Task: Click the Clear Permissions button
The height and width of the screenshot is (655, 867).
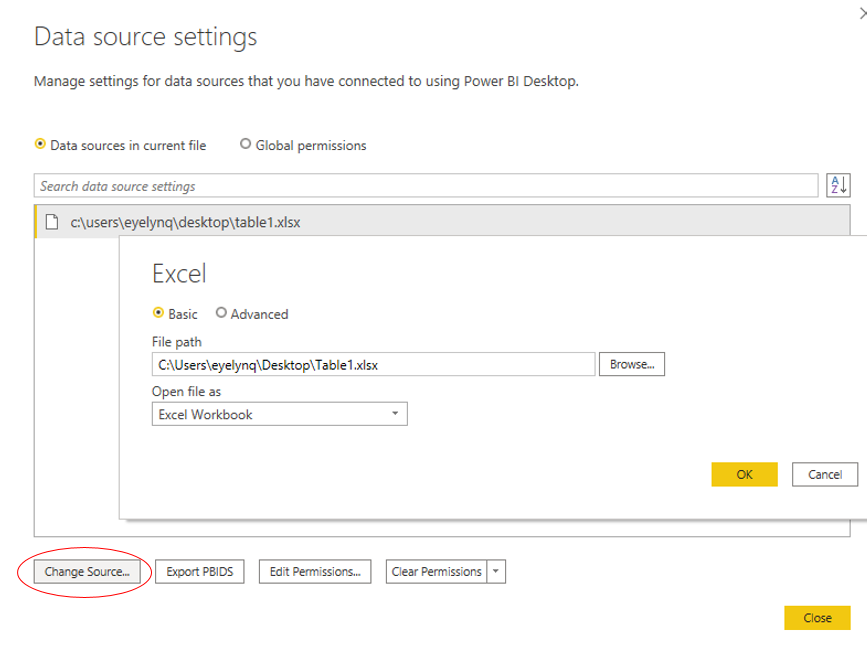Action: point(436,572)
